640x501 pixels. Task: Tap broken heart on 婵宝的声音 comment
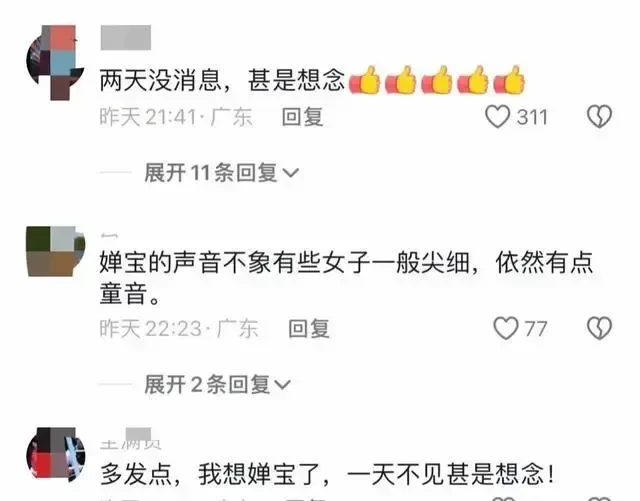pos(599,328)
